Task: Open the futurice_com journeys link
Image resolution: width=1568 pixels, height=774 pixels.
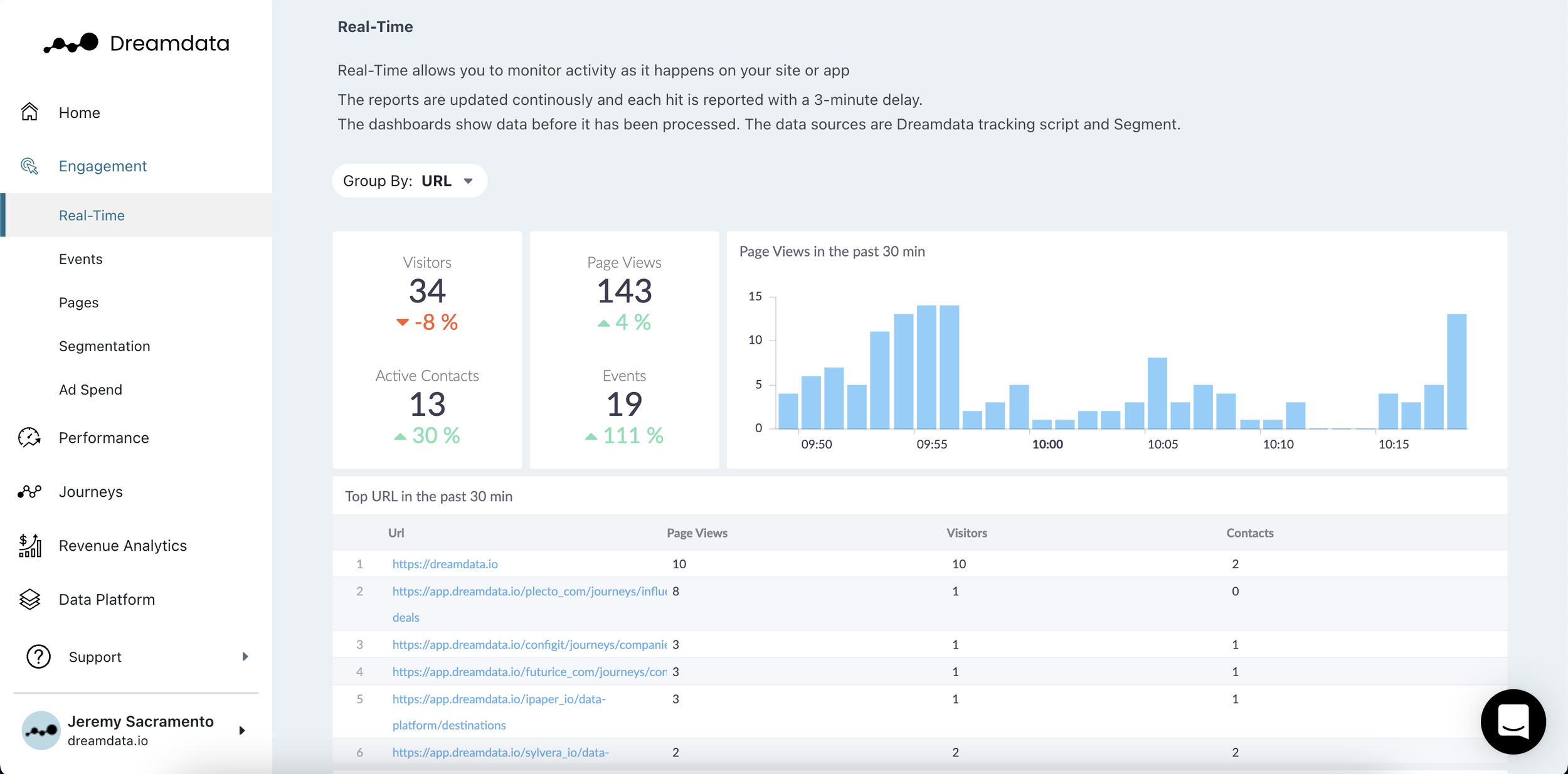Action: (x=529, y=672)
